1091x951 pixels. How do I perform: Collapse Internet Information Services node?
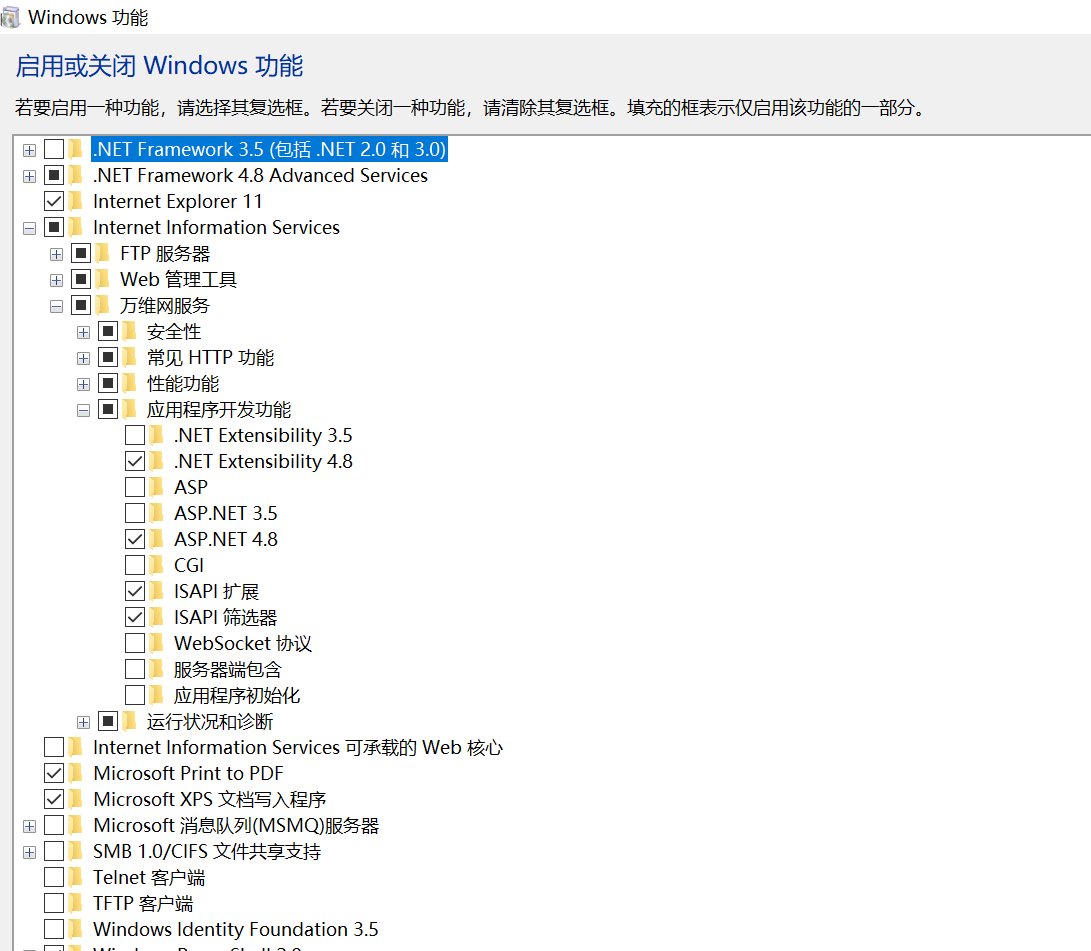pos(29,228)
